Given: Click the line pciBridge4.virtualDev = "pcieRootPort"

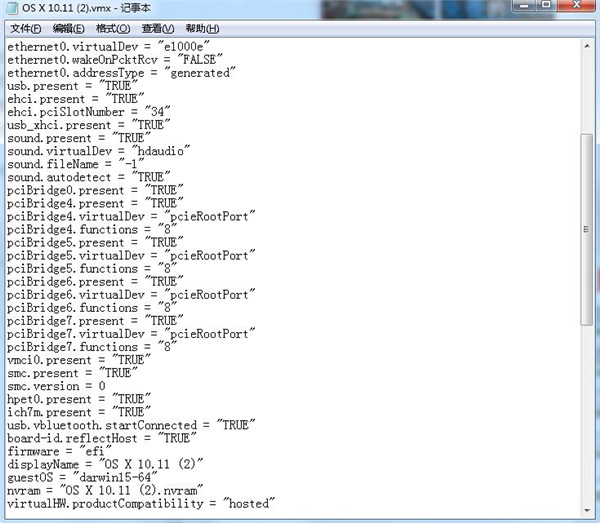Looking at the screenshot, I should click(x=131, y=216).
